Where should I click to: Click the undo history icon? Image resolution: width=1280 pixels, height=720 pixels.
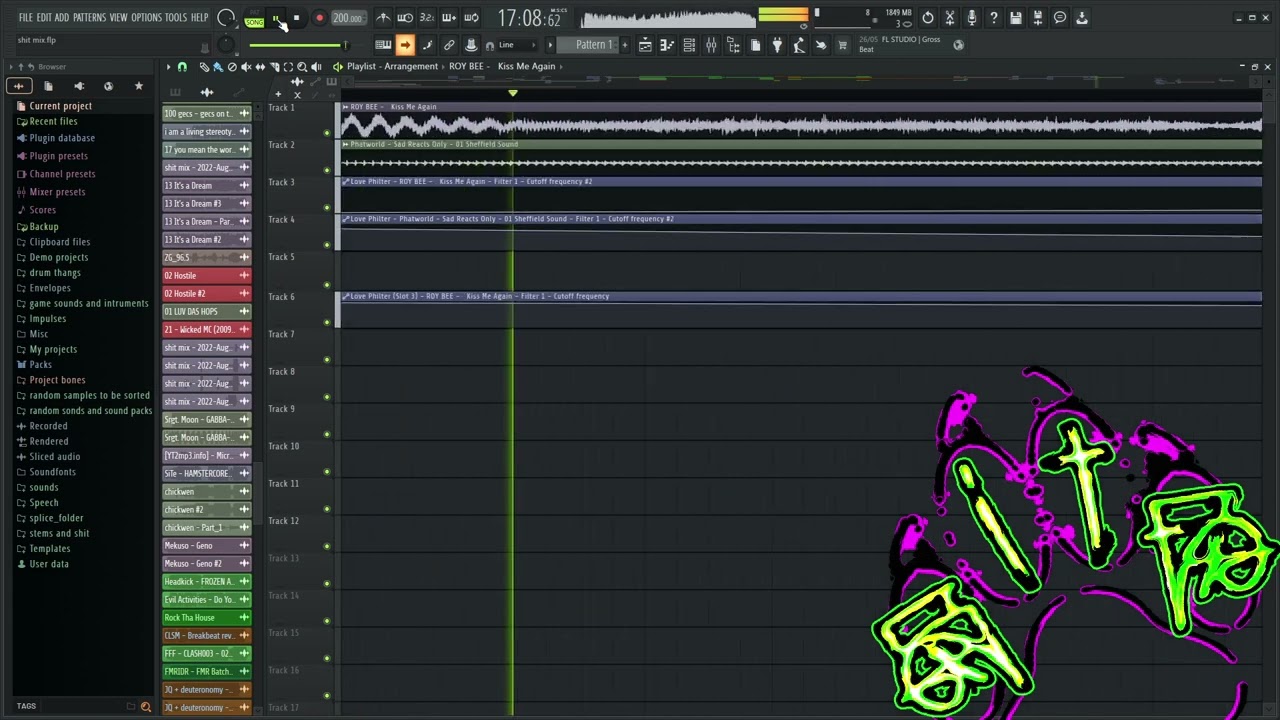click(x=928, y=18)
